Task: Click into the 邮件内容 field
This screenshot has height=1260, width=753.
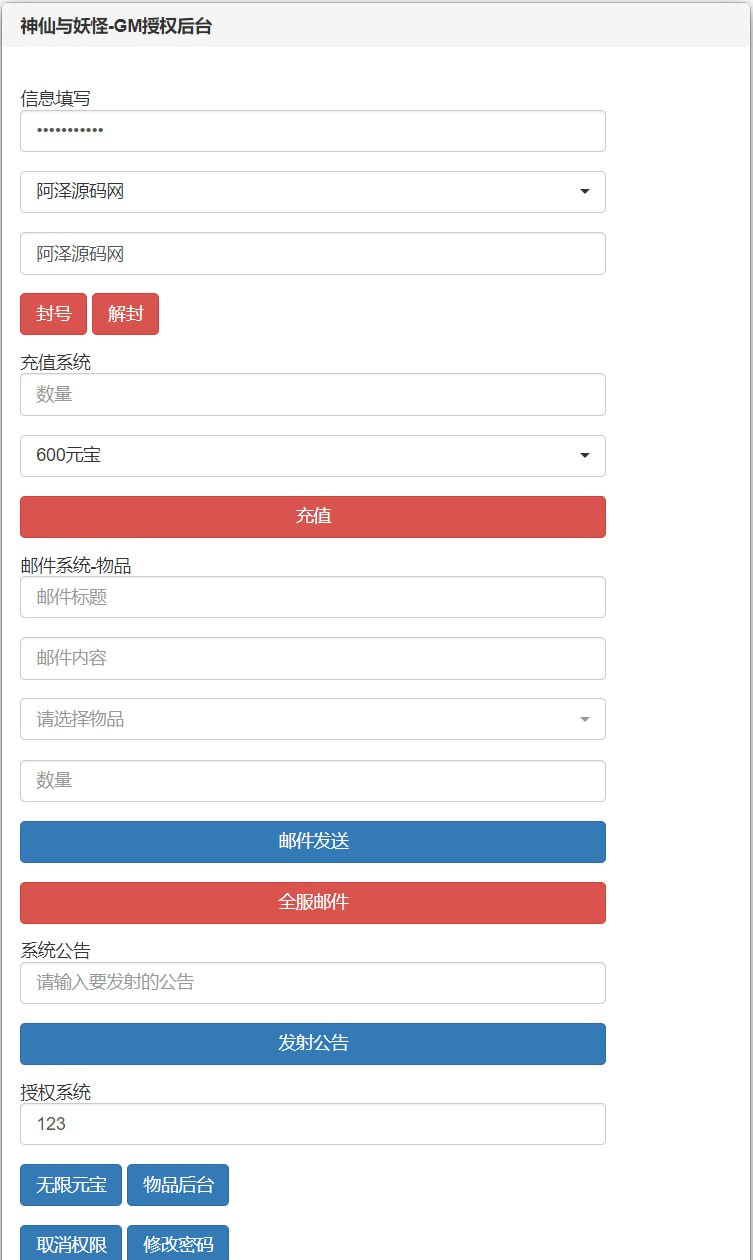Action: [x=312, y=658]
